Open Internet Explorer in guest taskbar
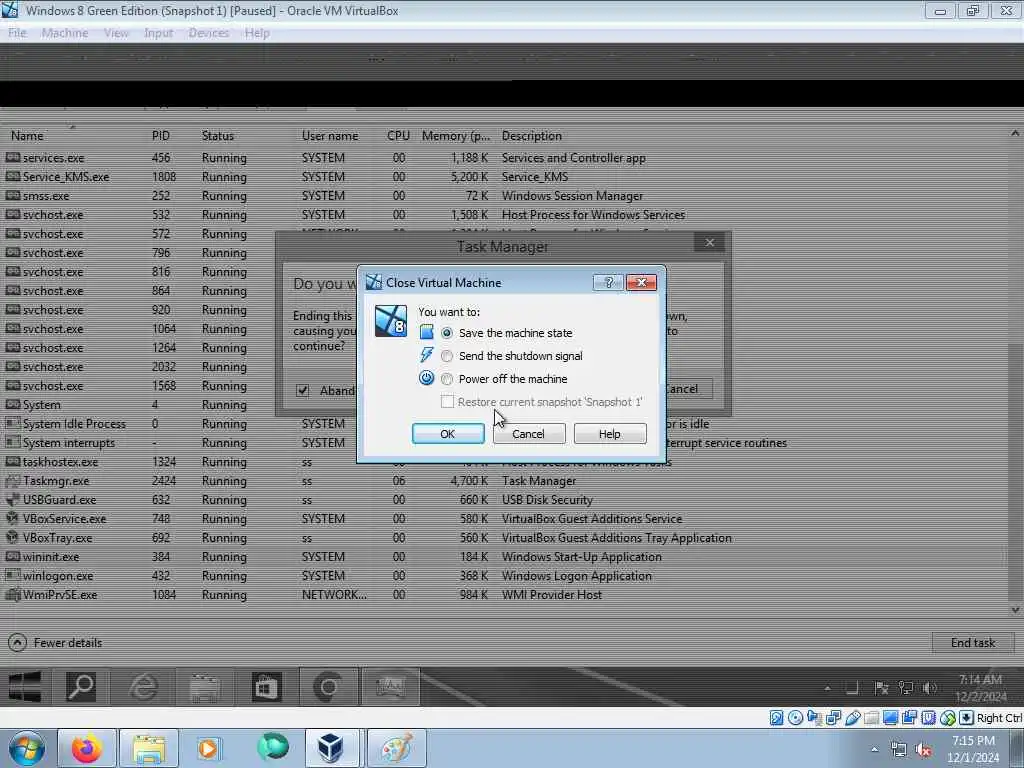This screenshot has width=1024, height=768. click(x=143, y=687)
